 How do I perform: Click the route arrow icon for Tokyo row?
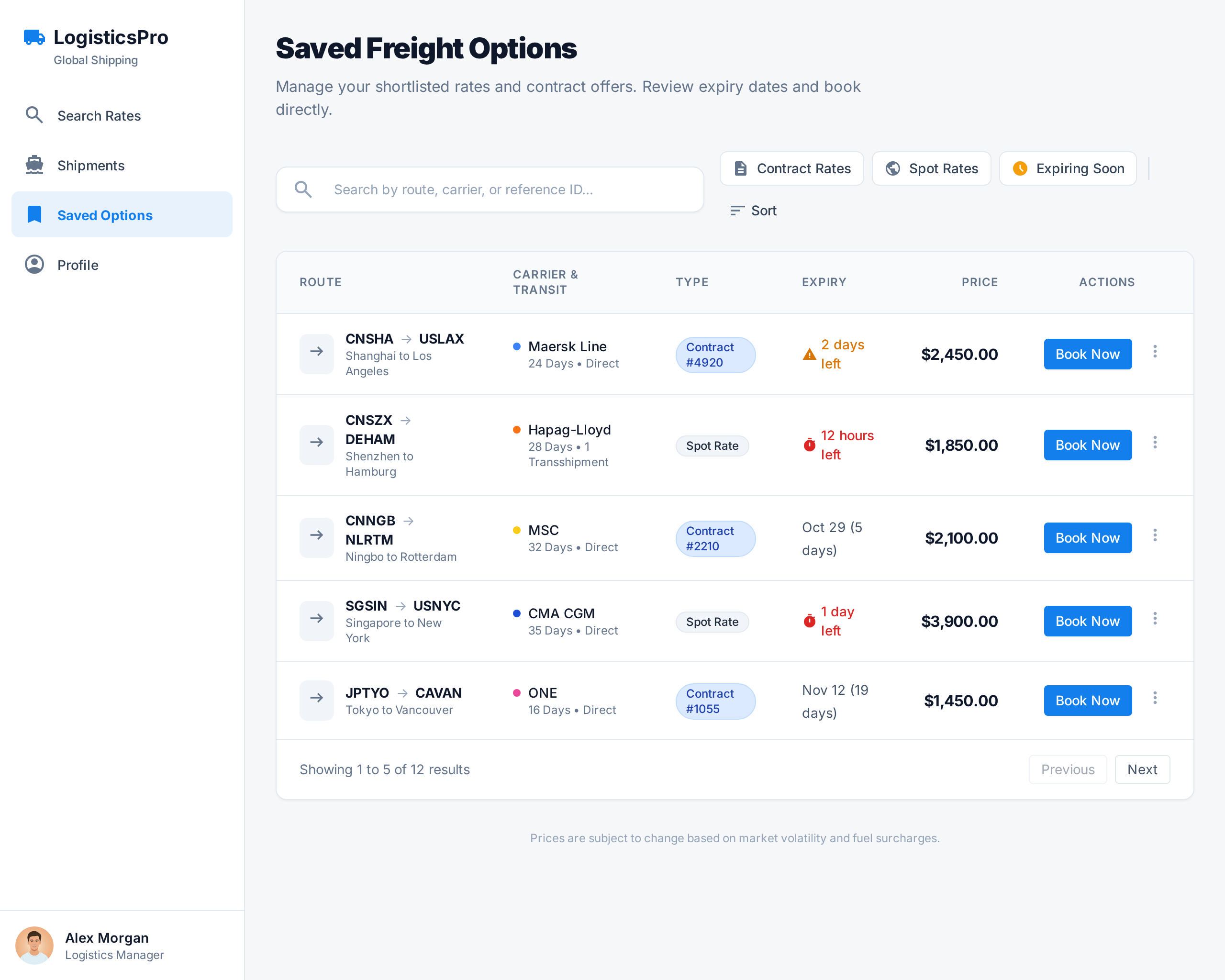316,698
